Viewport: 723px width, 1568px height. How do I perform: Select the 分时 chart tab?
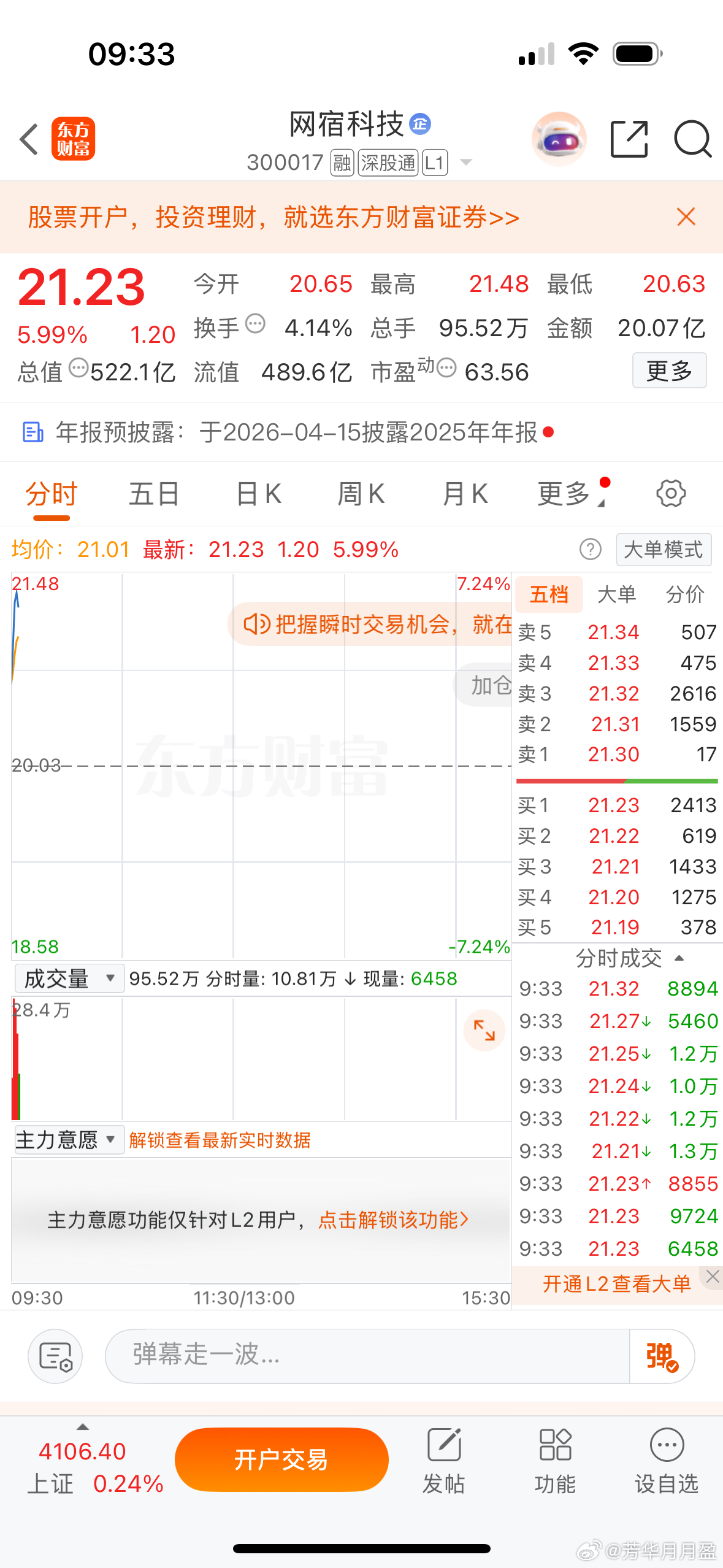(x=52, y=494)
